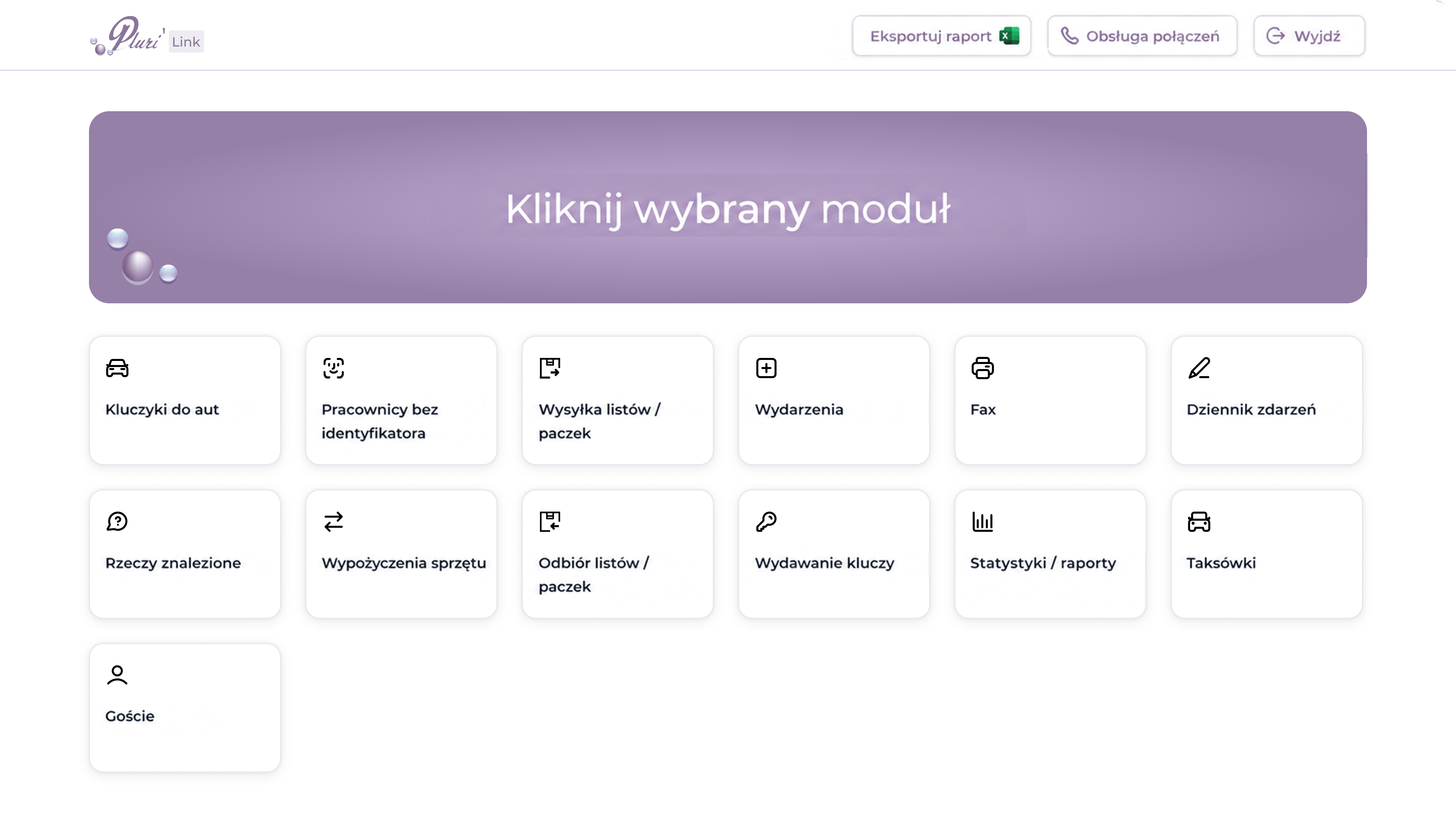
Task: Open the Goście module label
Action: tap(129, 716)
